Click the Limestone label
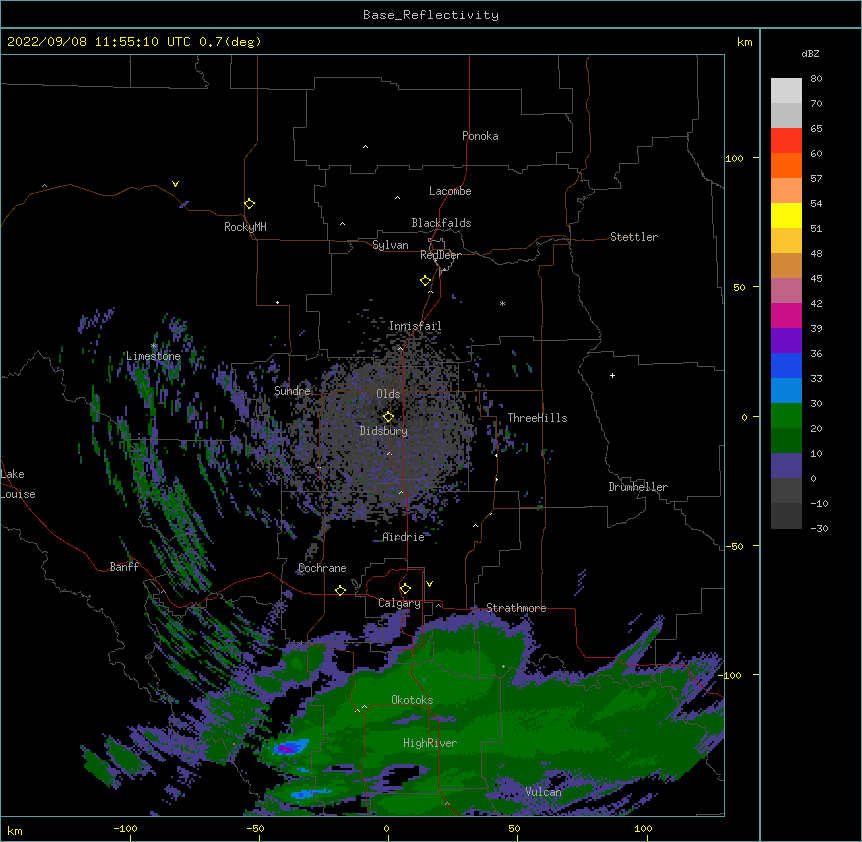Image resolution: width=862 pixels, height=842 pixels. 153,356
